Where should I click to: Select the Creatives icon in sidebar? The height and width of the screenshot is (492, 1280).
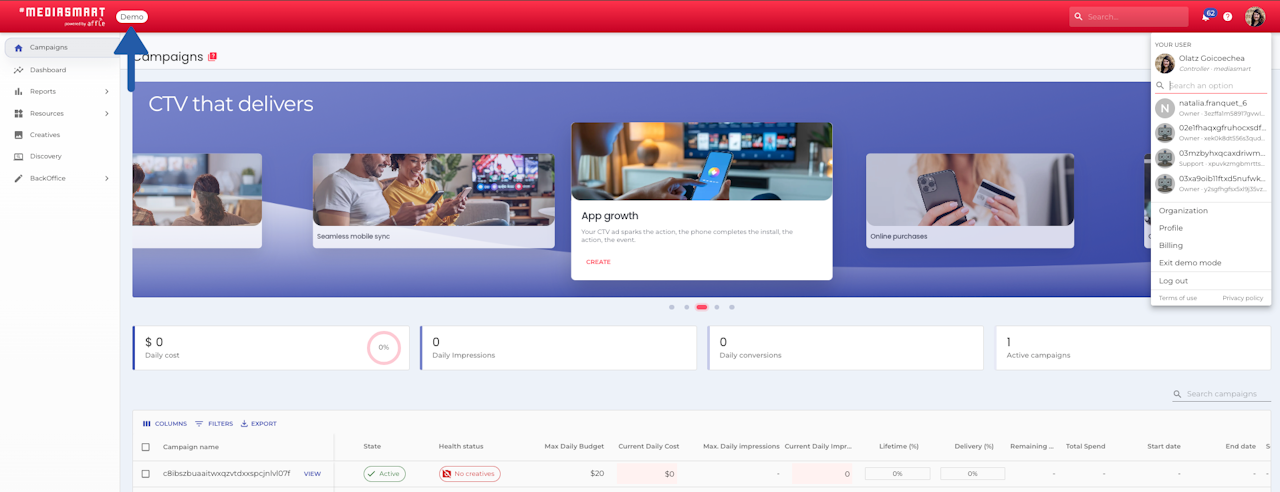[x=19, y=135]
